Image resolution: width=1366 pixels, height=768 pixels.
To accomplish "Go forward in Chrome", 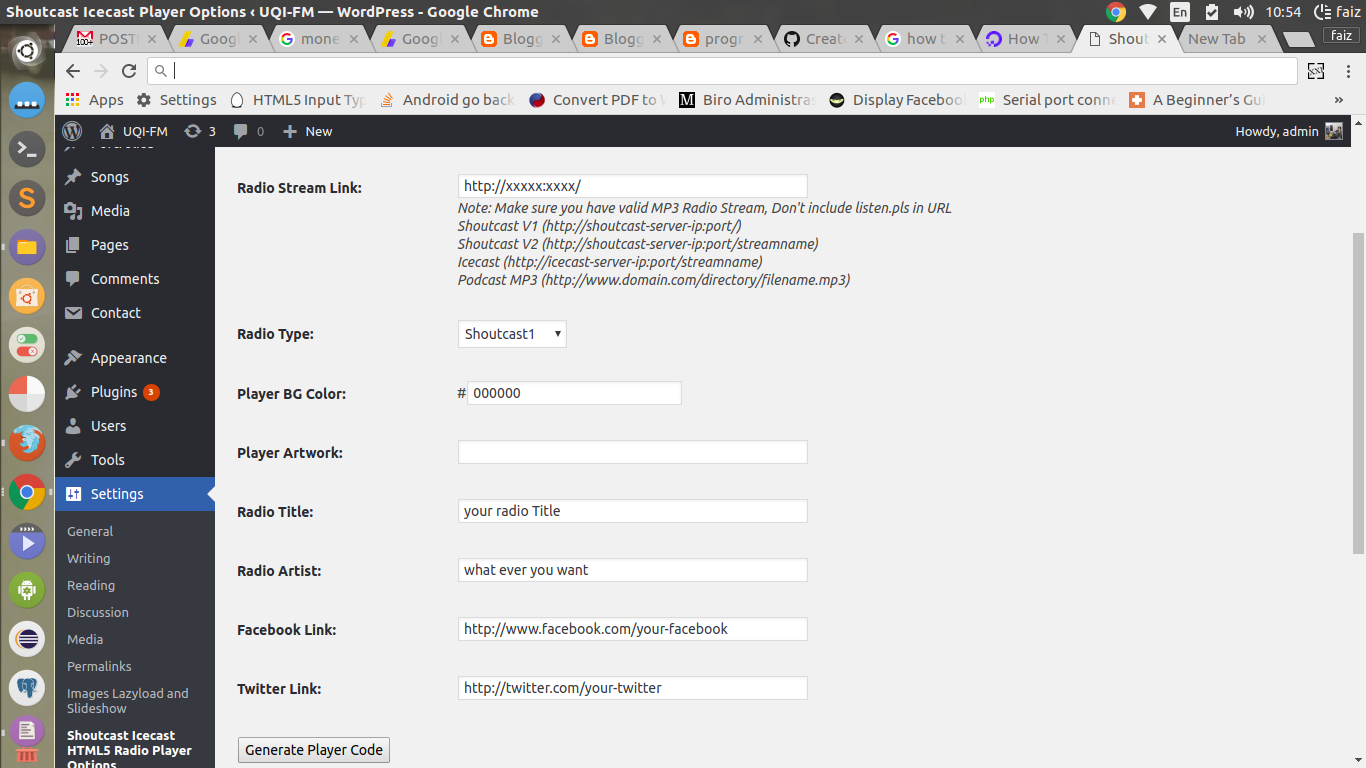I will tap(100, 71).
